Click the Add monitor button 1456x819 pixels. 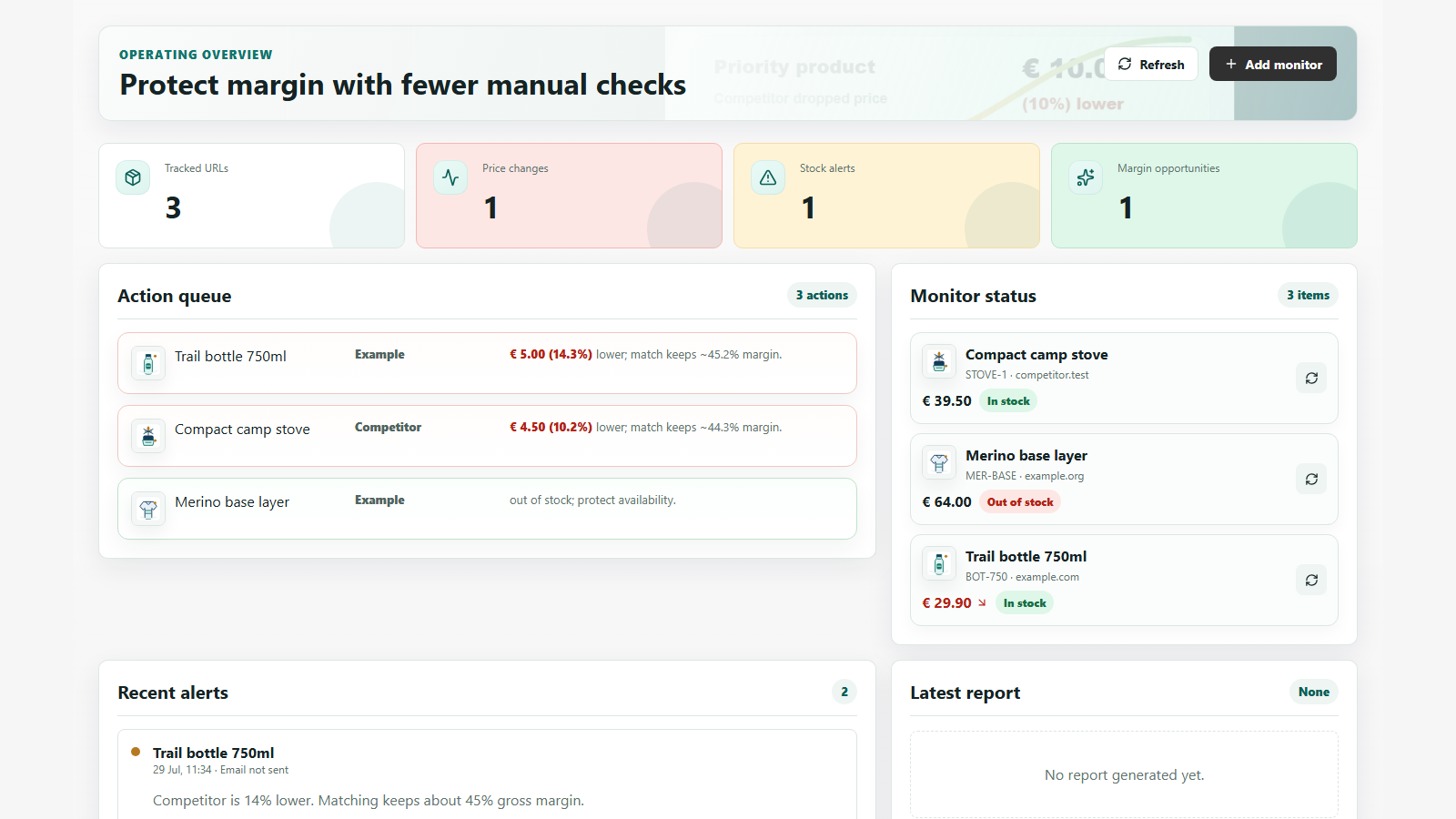tap(1273, 64)
